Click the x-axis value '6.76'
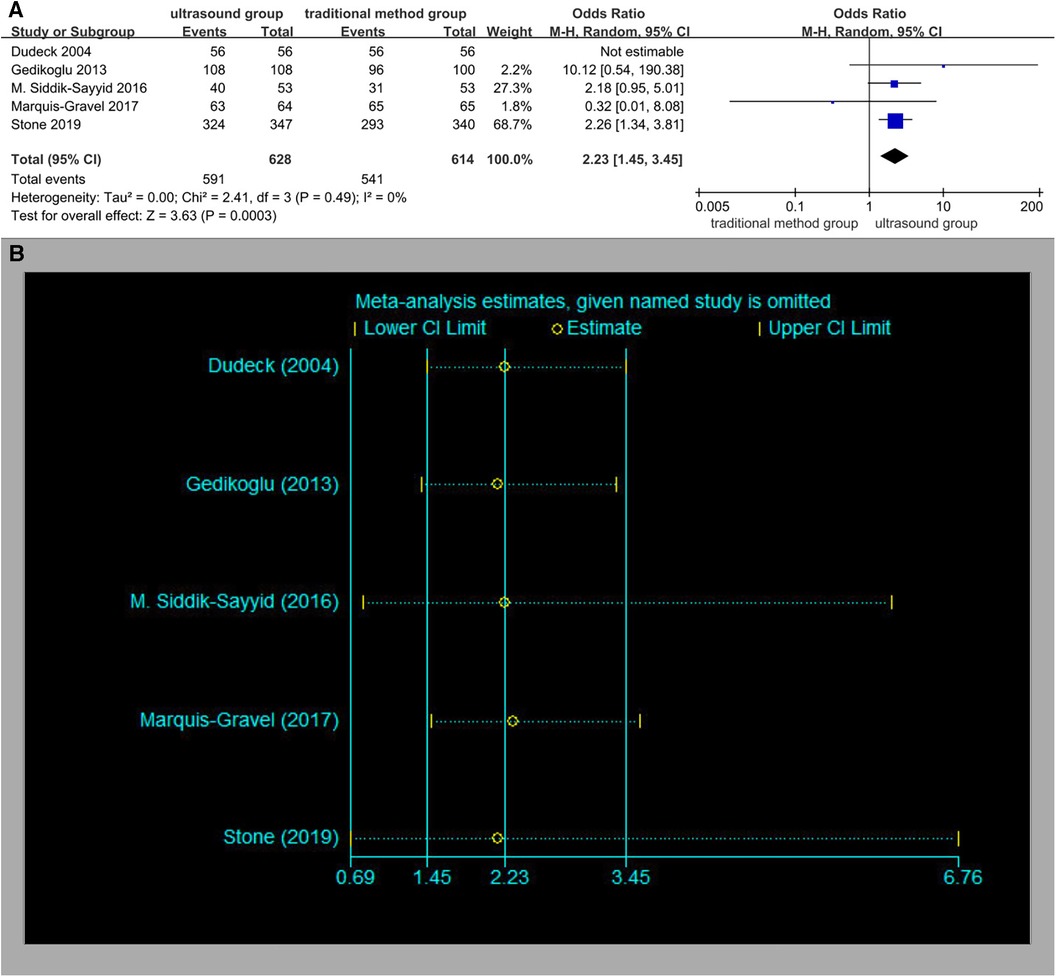This screenshot has width=1056, height=977. 962,877
